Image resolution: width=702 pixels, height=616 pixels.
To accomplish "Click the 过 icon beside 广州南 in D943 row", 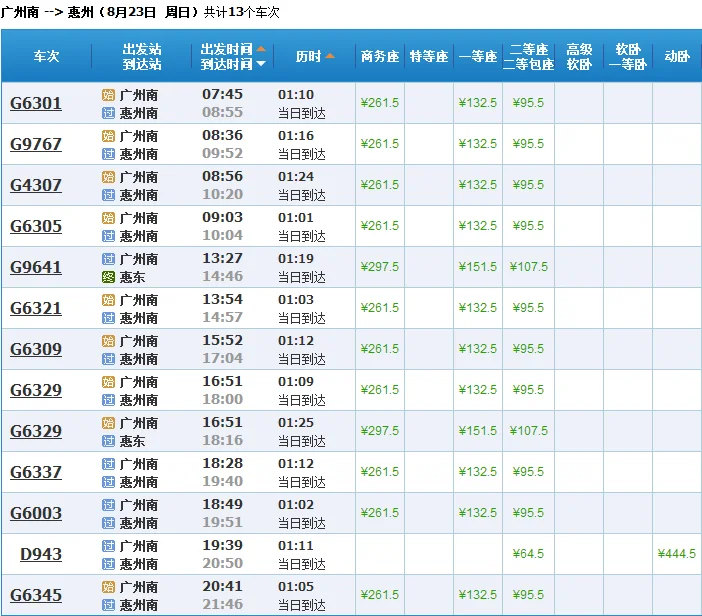I will click(x=108, y=546).
